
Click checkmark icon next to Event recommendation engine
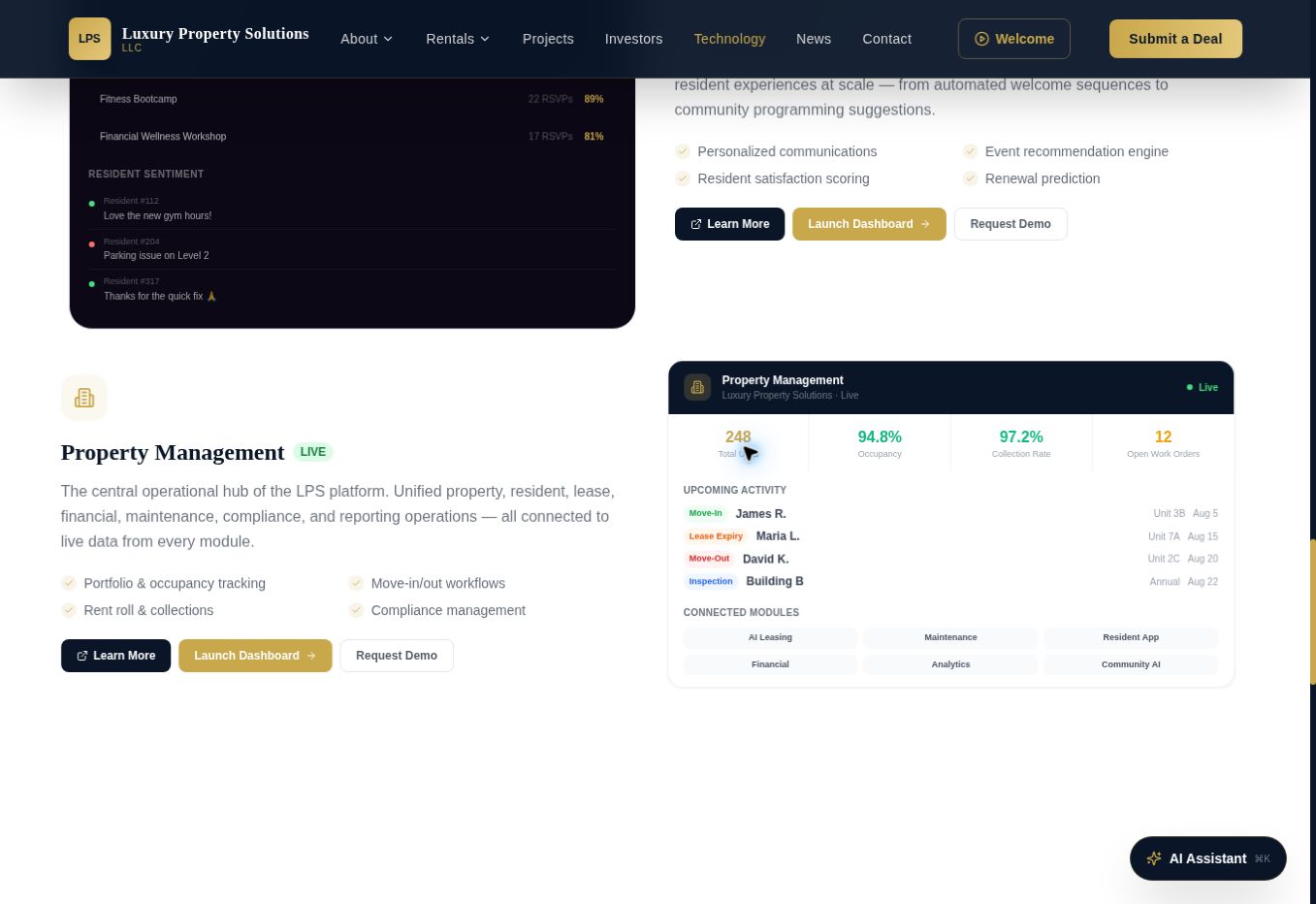(x=970, y=151)
